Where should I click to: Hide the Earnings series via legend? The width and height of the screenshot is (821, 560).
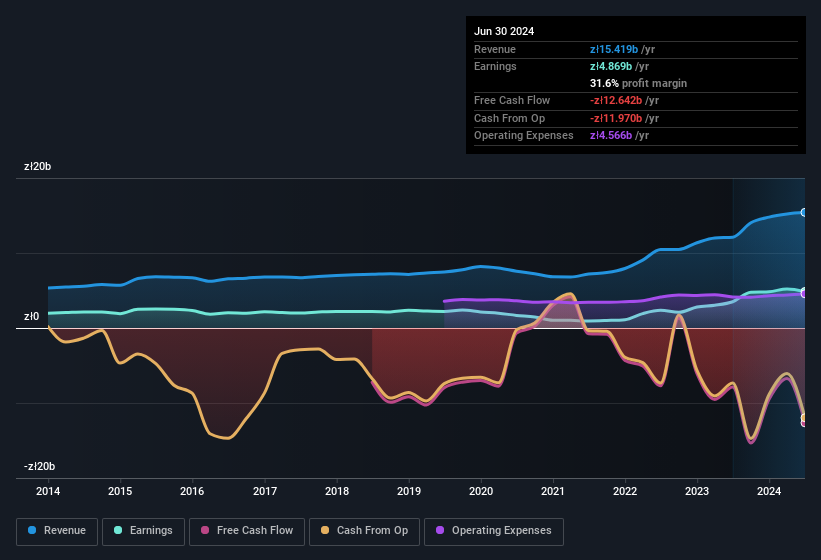144,531
